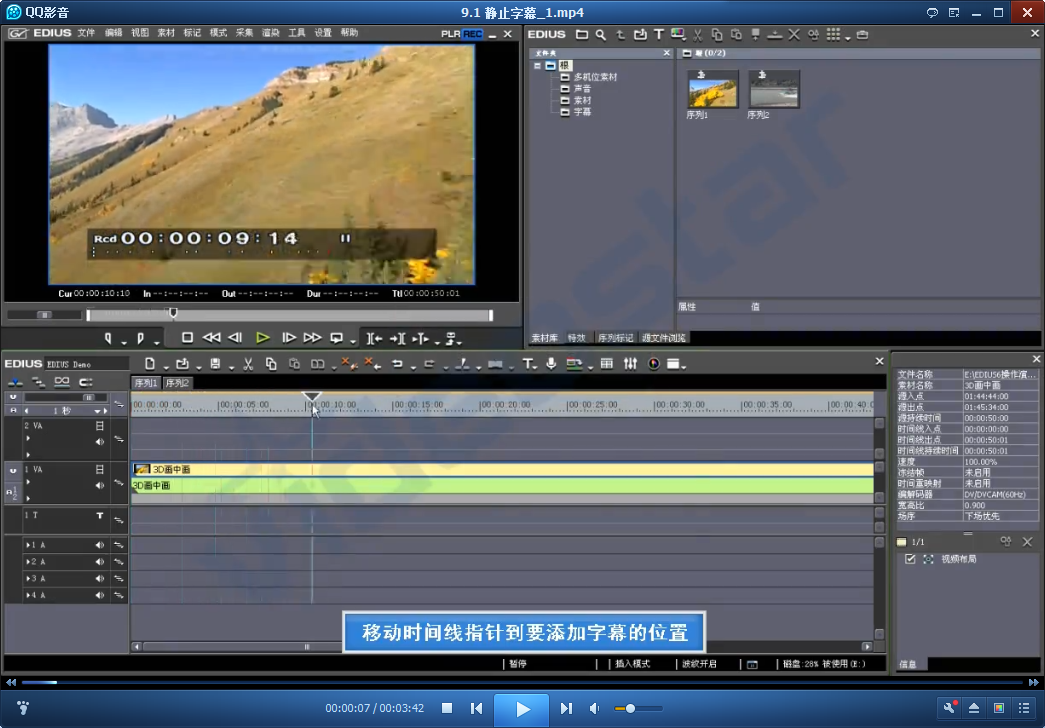Click the color bars new clip icon
The image size is (1045, 728).
pyautogui.click(x=678, y=35)
